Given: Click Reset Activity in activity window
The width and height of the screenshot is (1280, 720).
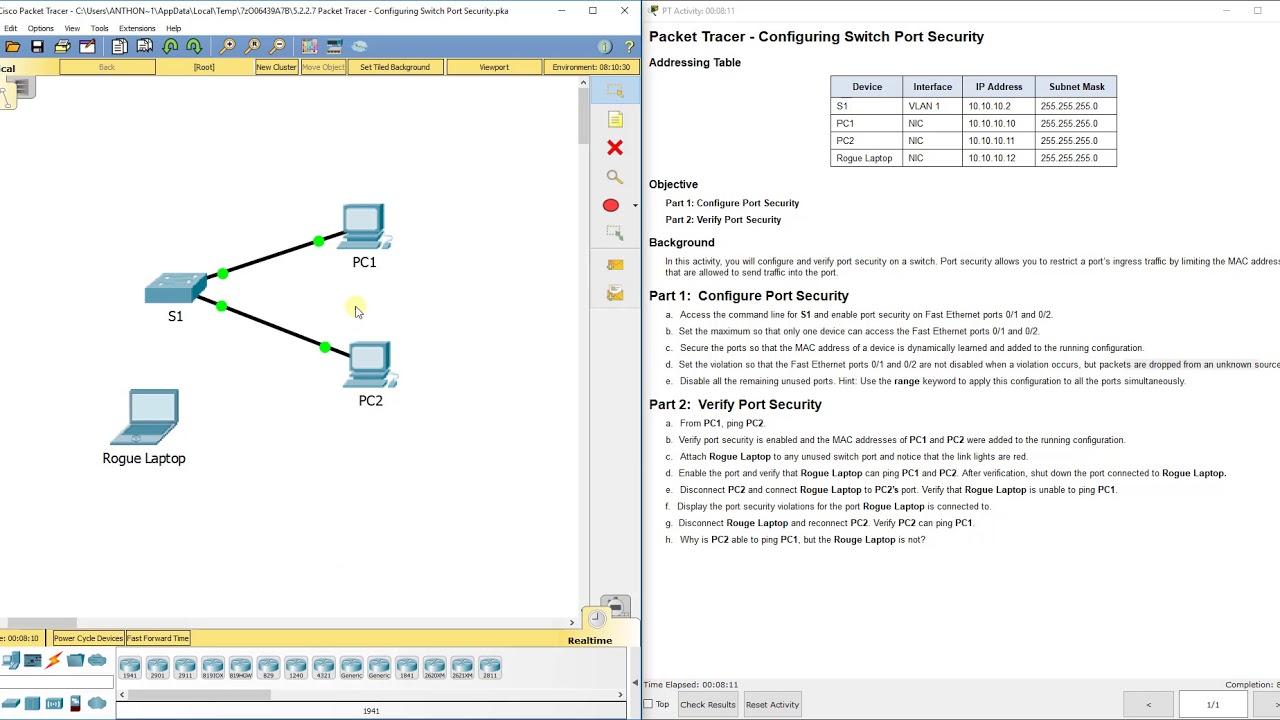Looking at the screenshot, I should [772, 705].
